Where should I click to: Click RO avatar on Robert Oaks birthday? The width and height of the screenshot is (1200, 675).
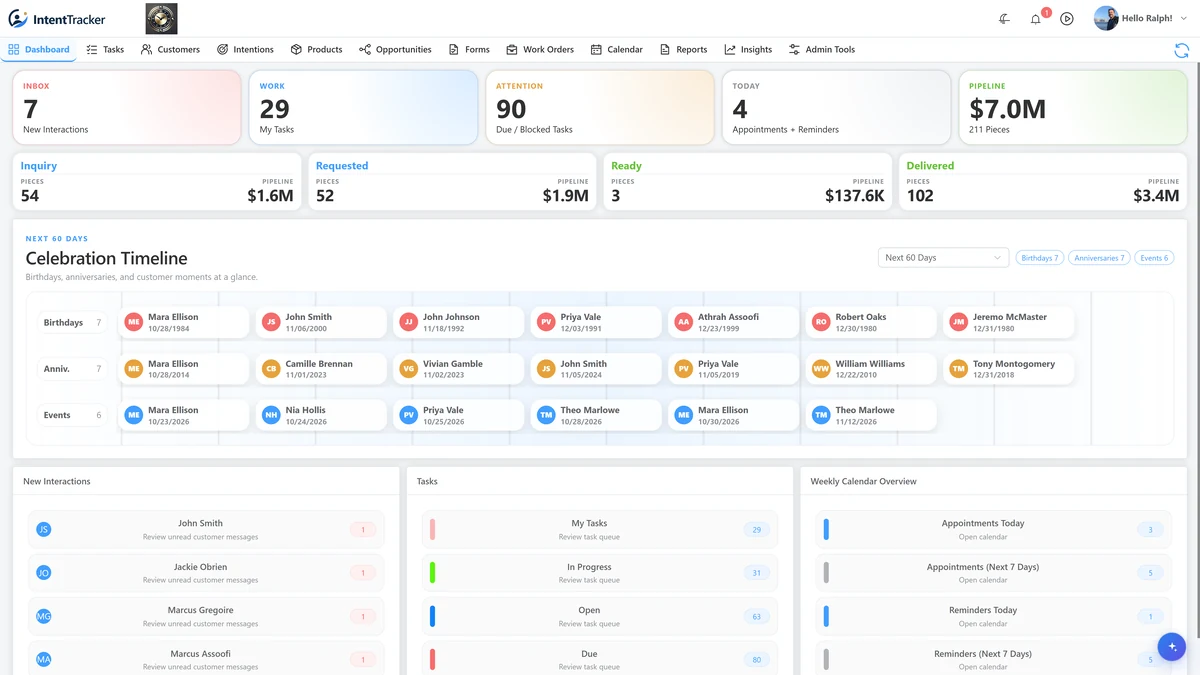[x=821, y=322]
